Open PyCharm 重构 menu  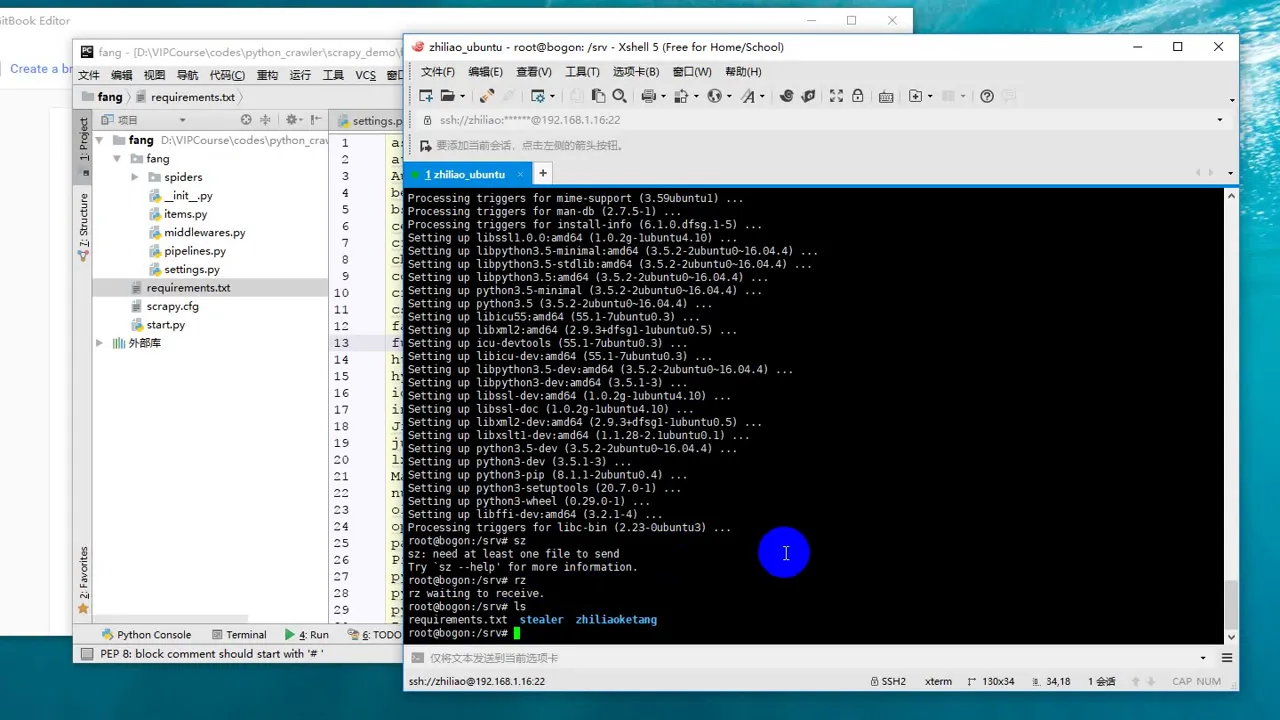267,75
